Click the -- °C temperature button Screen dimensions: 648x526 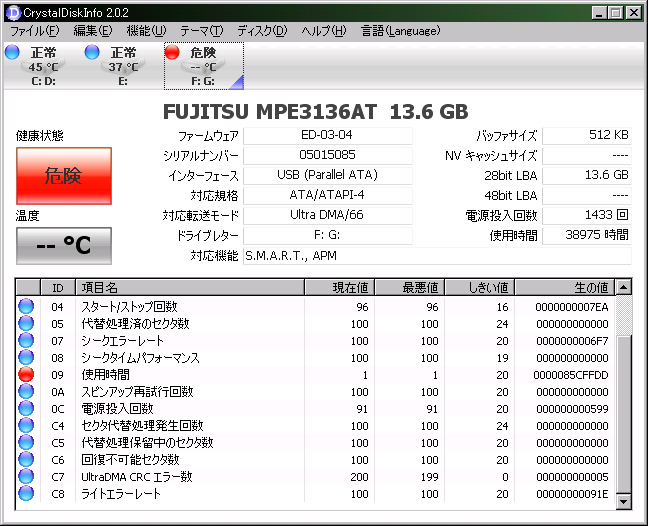(x=64, y=246)
